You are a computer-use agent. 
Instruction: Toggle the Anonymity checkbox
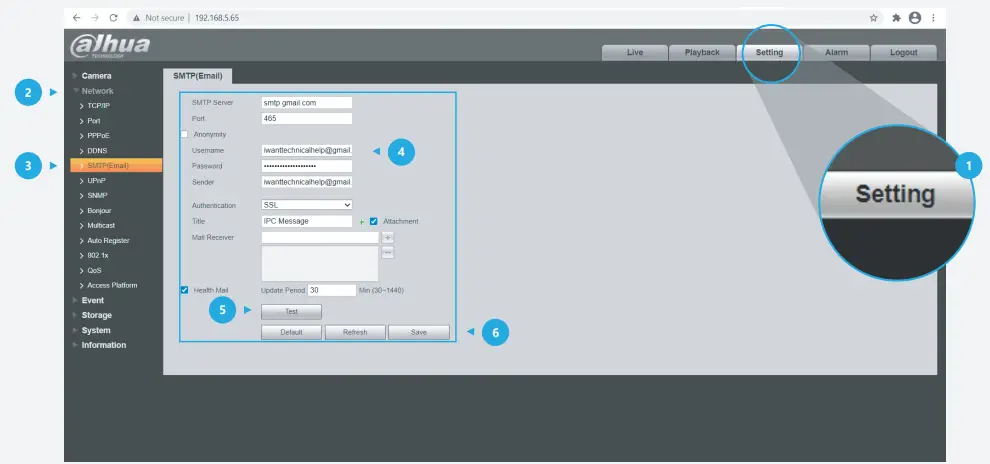184,134
